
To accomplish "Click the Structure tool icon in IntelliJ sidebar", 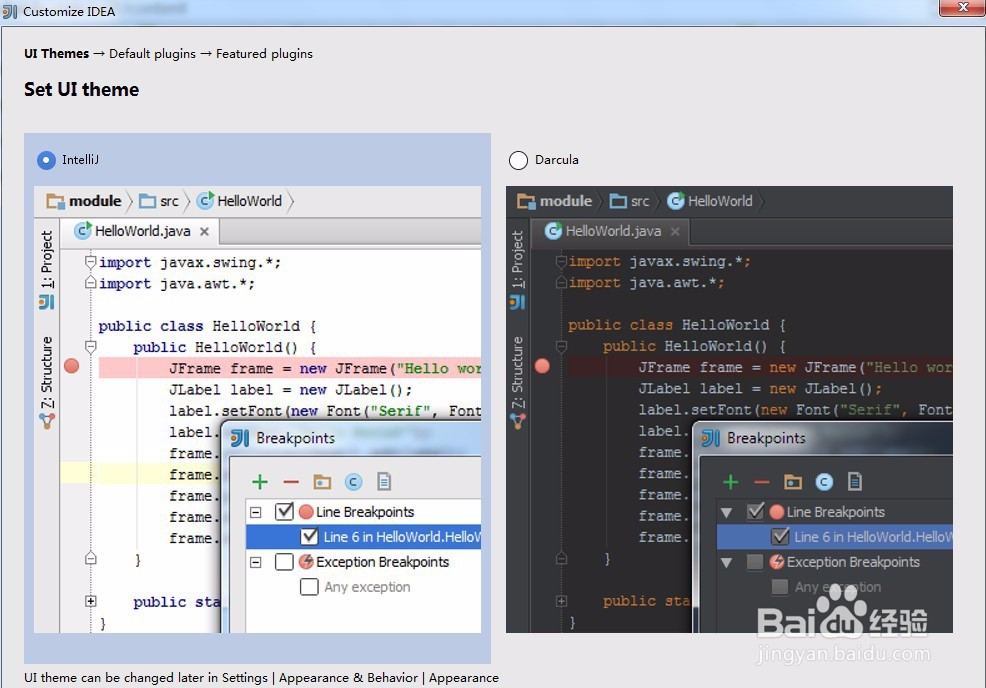I will pyautogui.click(x=47, y=421).
